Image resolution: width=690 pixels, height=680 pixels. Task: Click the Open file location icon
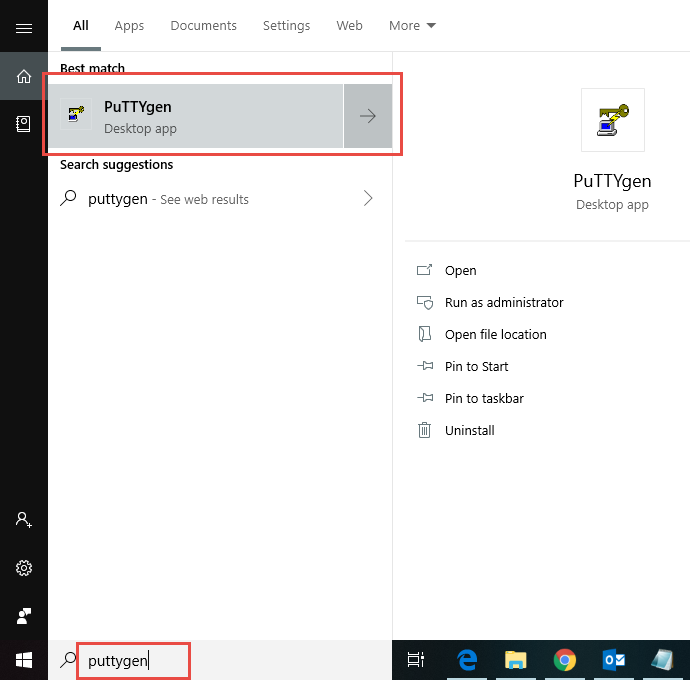pyautogui.click(x=425, y=334)
